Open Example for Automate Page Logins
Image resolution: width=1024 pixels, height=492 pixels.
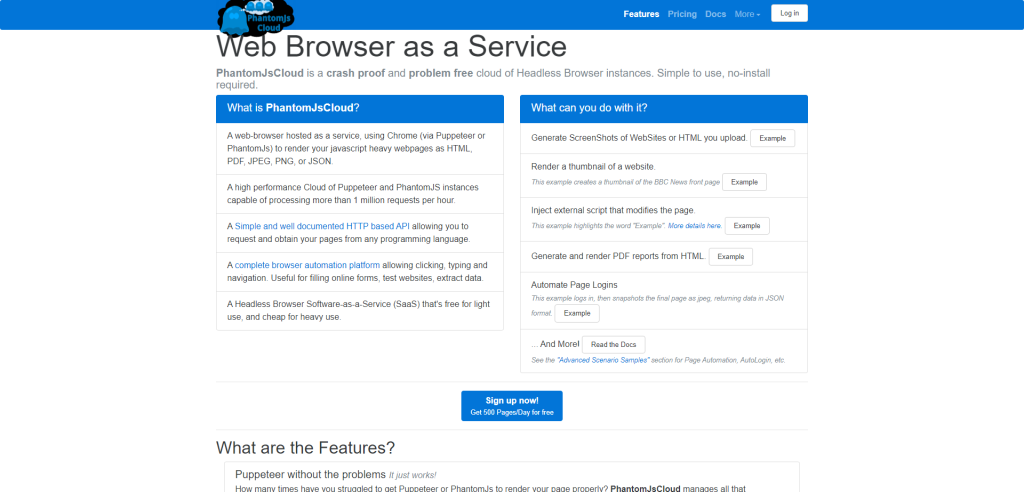tap(577, 314)
